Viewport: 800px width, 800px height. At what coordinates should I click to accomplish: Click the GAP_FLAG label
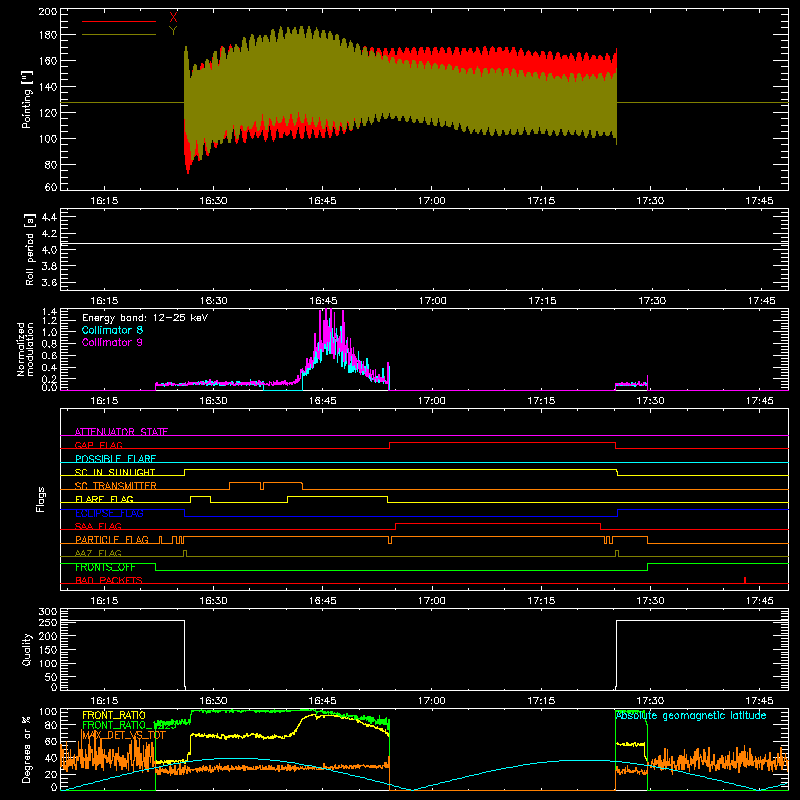[98, 445]
